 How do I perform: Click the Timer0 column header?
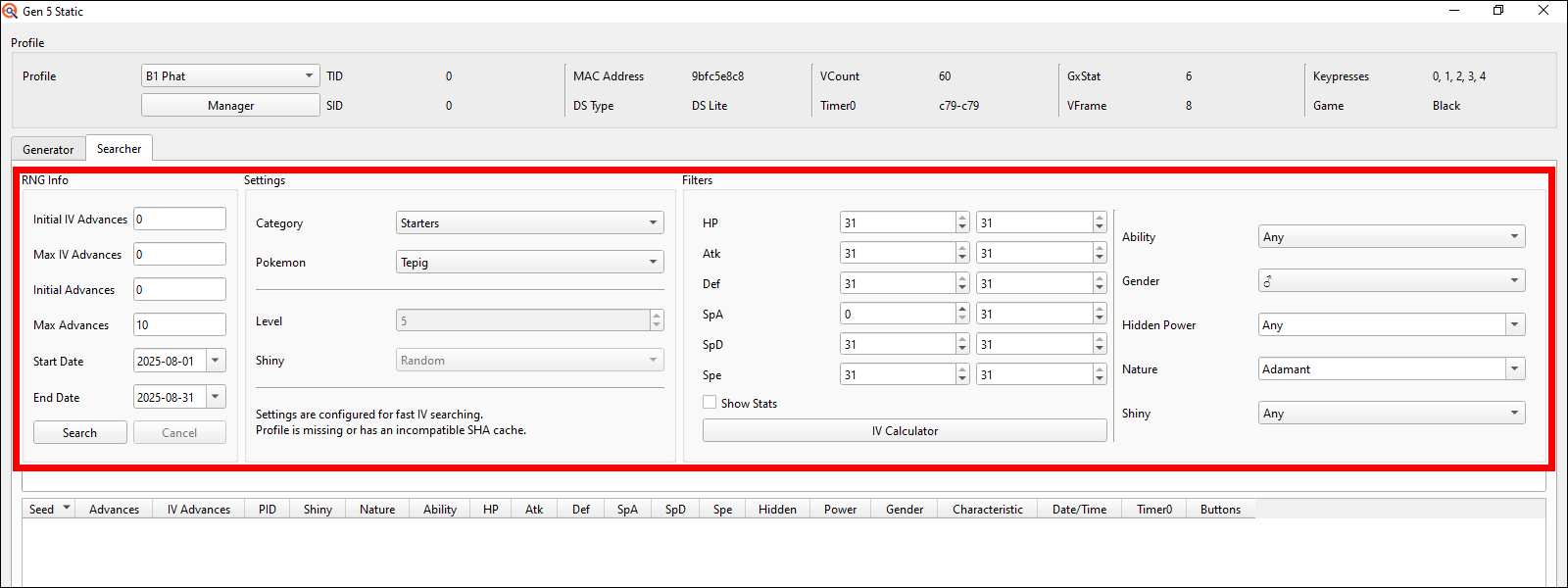[1153, 509]
